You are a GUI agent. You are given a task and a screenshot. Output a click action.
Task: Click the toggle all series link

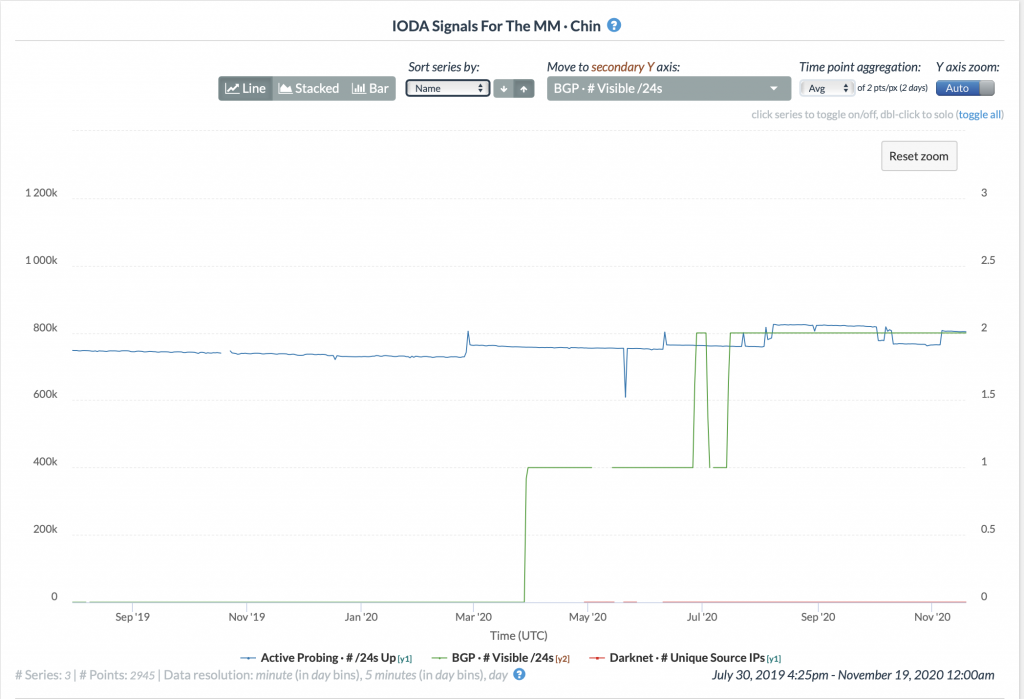[x=980, y=115]
